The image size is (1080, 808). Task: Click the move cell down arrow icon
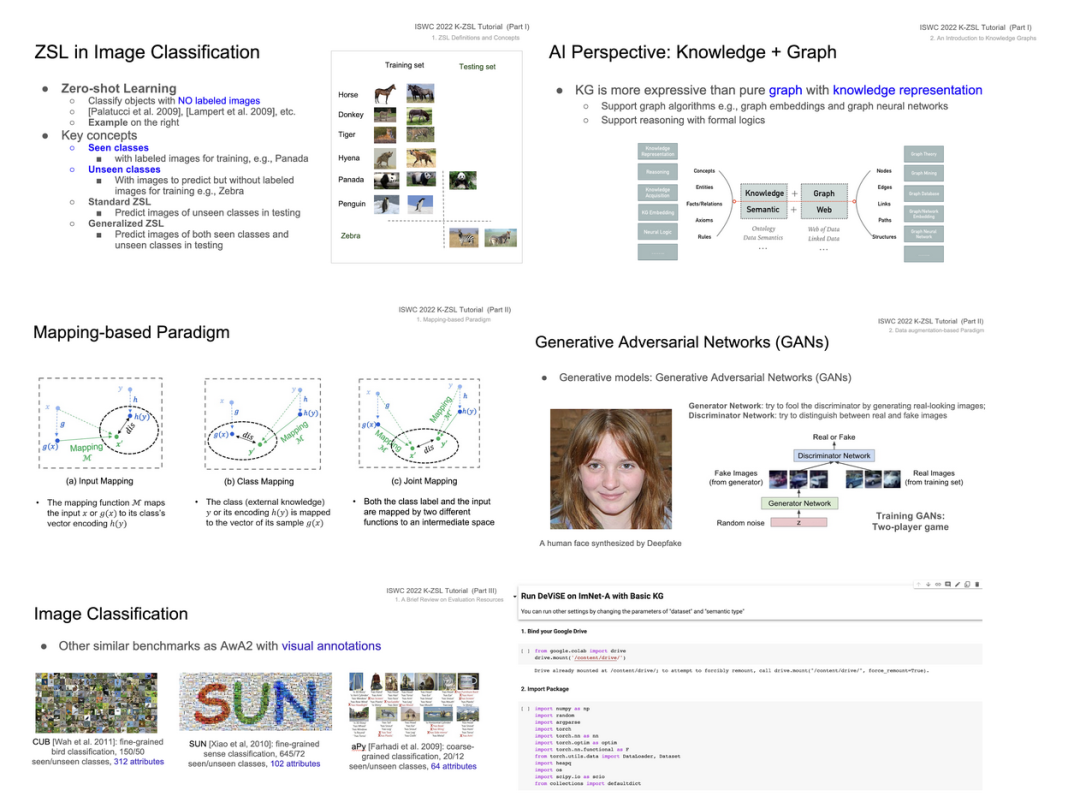928,584
